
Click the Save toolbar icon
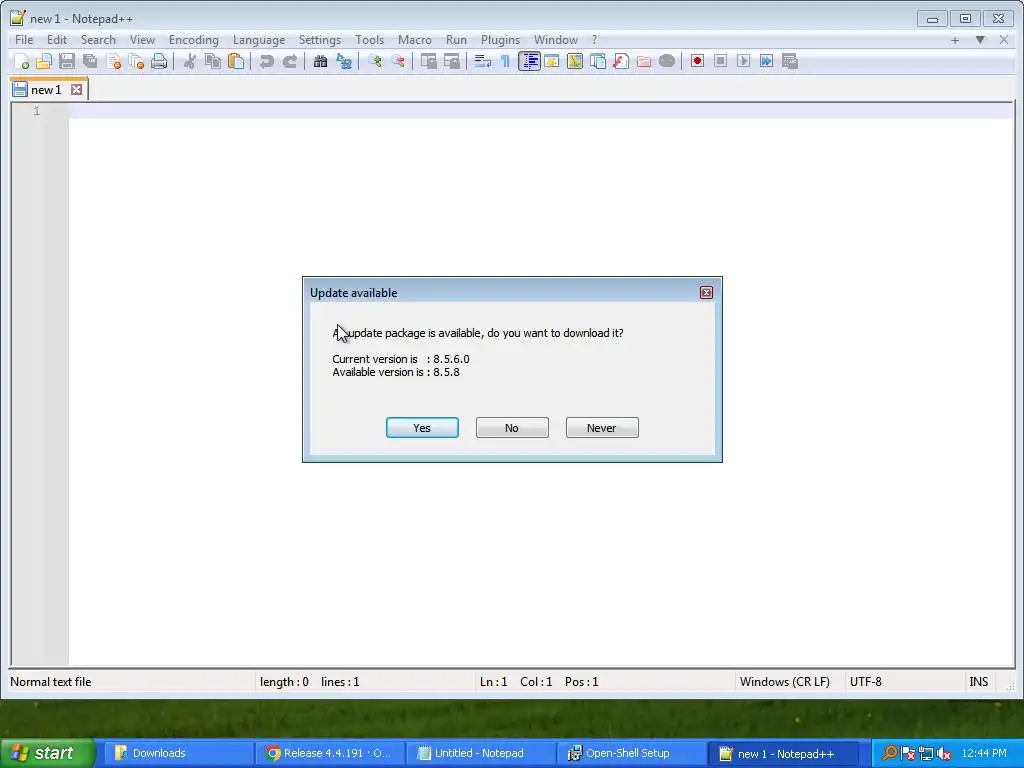67,61
